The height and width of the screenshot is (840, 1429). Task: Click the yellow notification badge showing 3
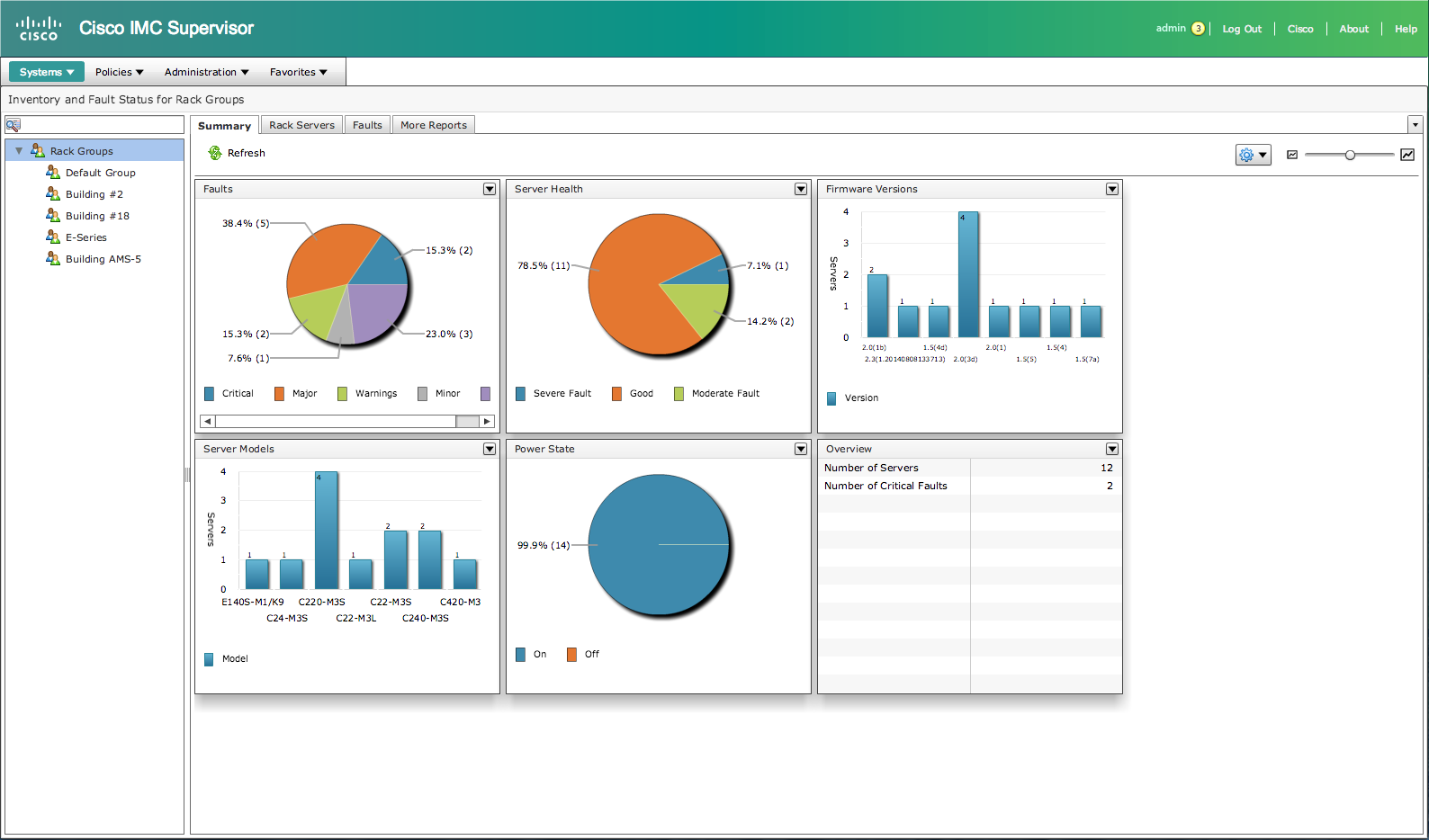click(1198, 29)
